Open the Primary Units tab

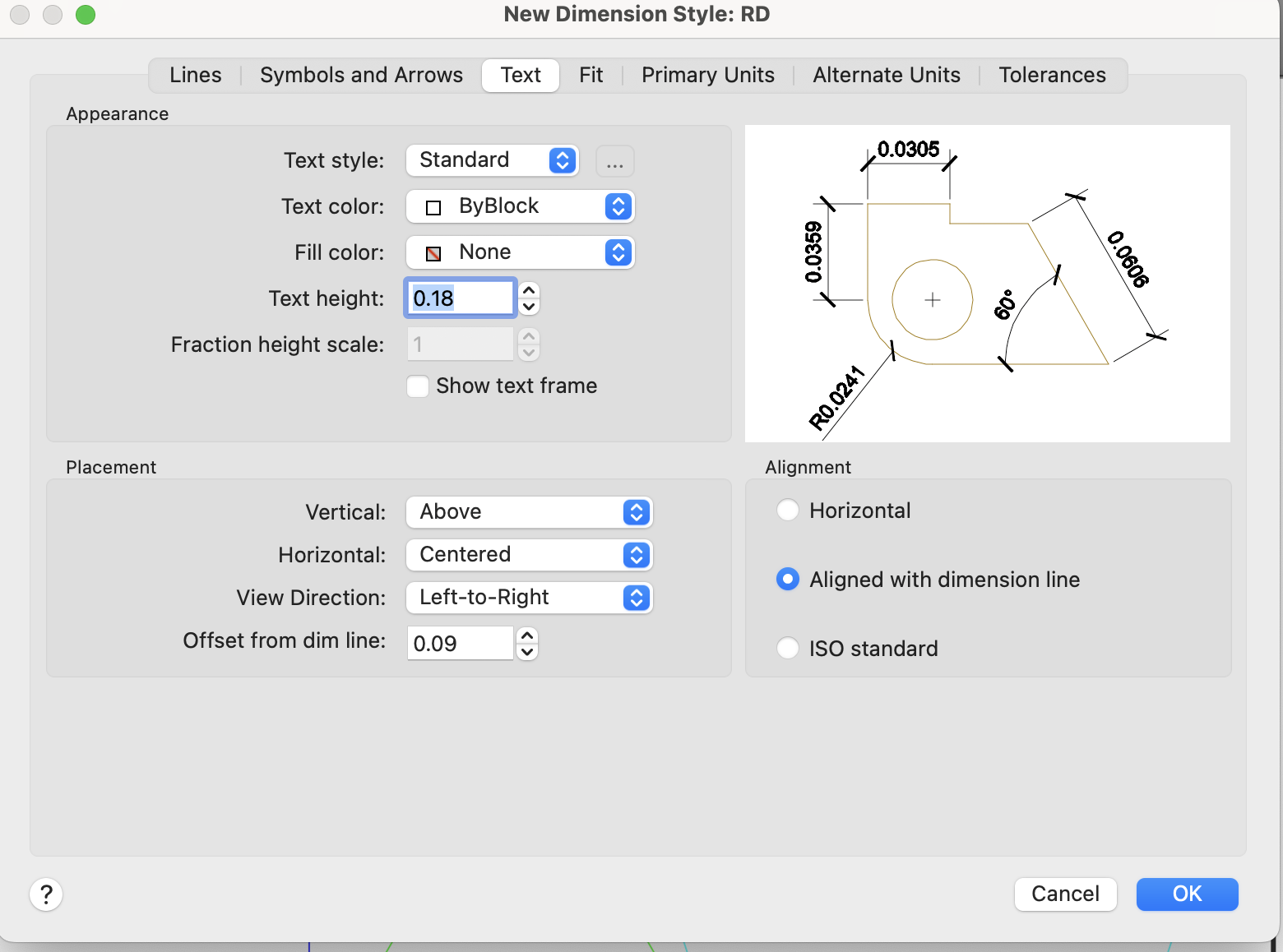click(x=707, y=76)
